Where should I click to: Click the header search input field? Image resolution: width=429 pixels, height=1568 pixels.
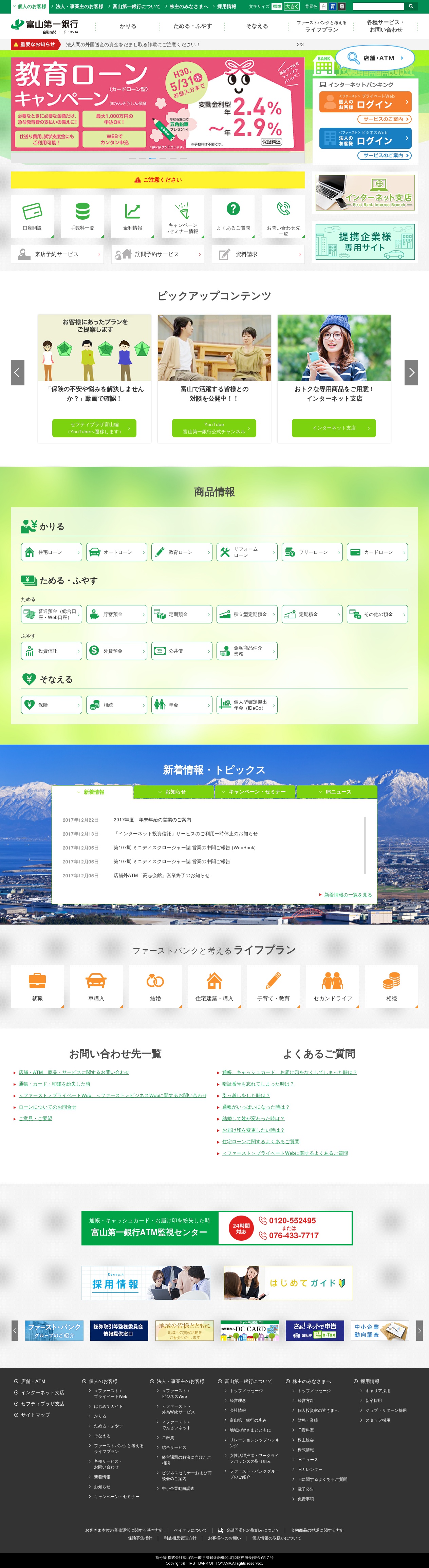coord(378,7)
